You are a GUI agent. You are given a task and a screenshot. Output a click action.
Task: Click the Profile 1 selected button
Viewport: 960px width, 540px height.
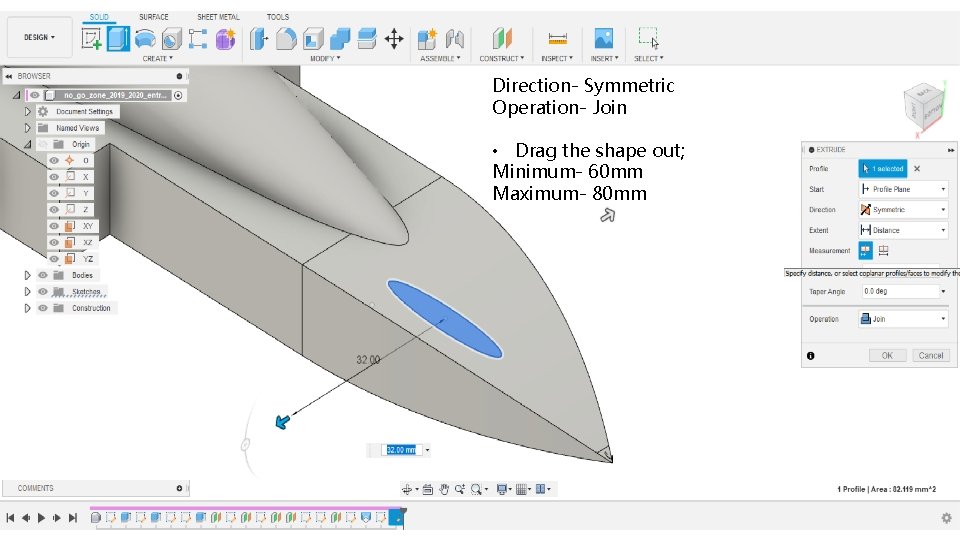[x=883, y=168]
